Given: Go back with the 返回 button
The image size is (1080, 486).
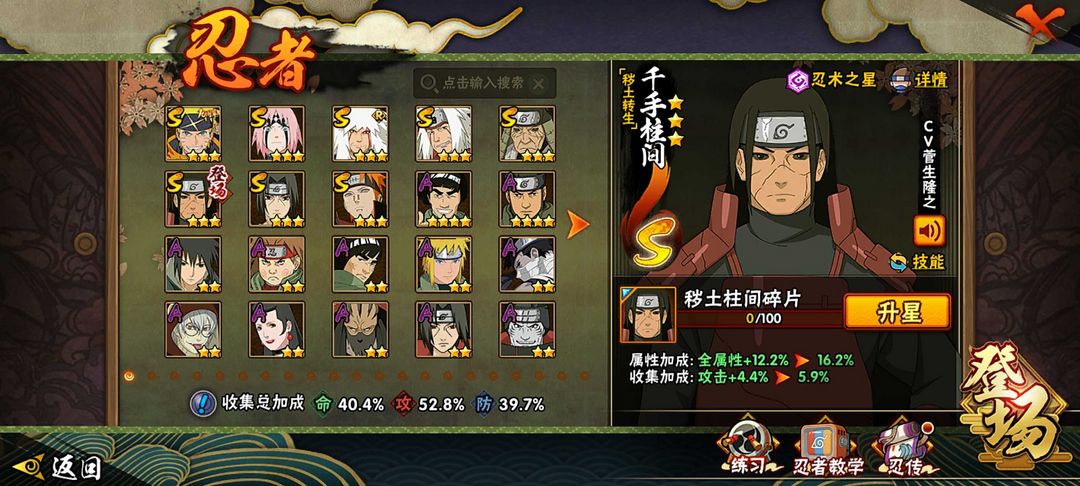Looking at the screenshot, I should 58,468.
